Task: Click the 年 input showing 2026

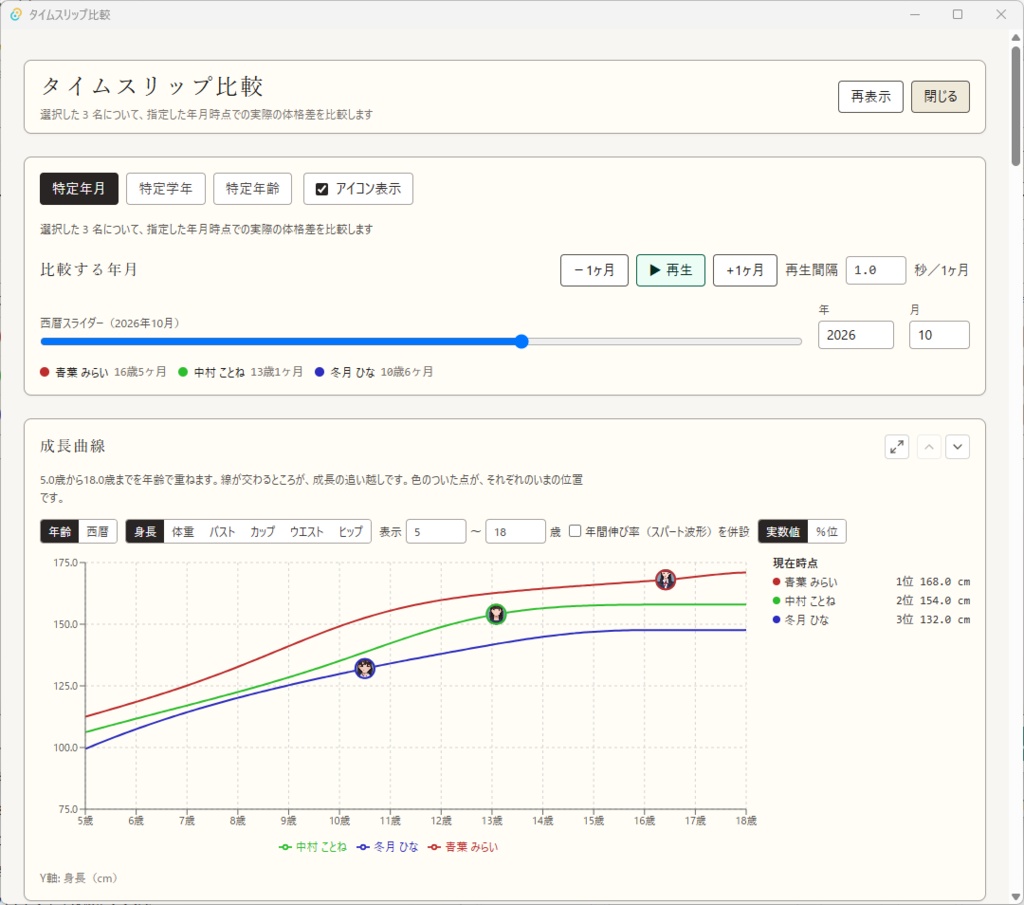Action: point(856,335)
